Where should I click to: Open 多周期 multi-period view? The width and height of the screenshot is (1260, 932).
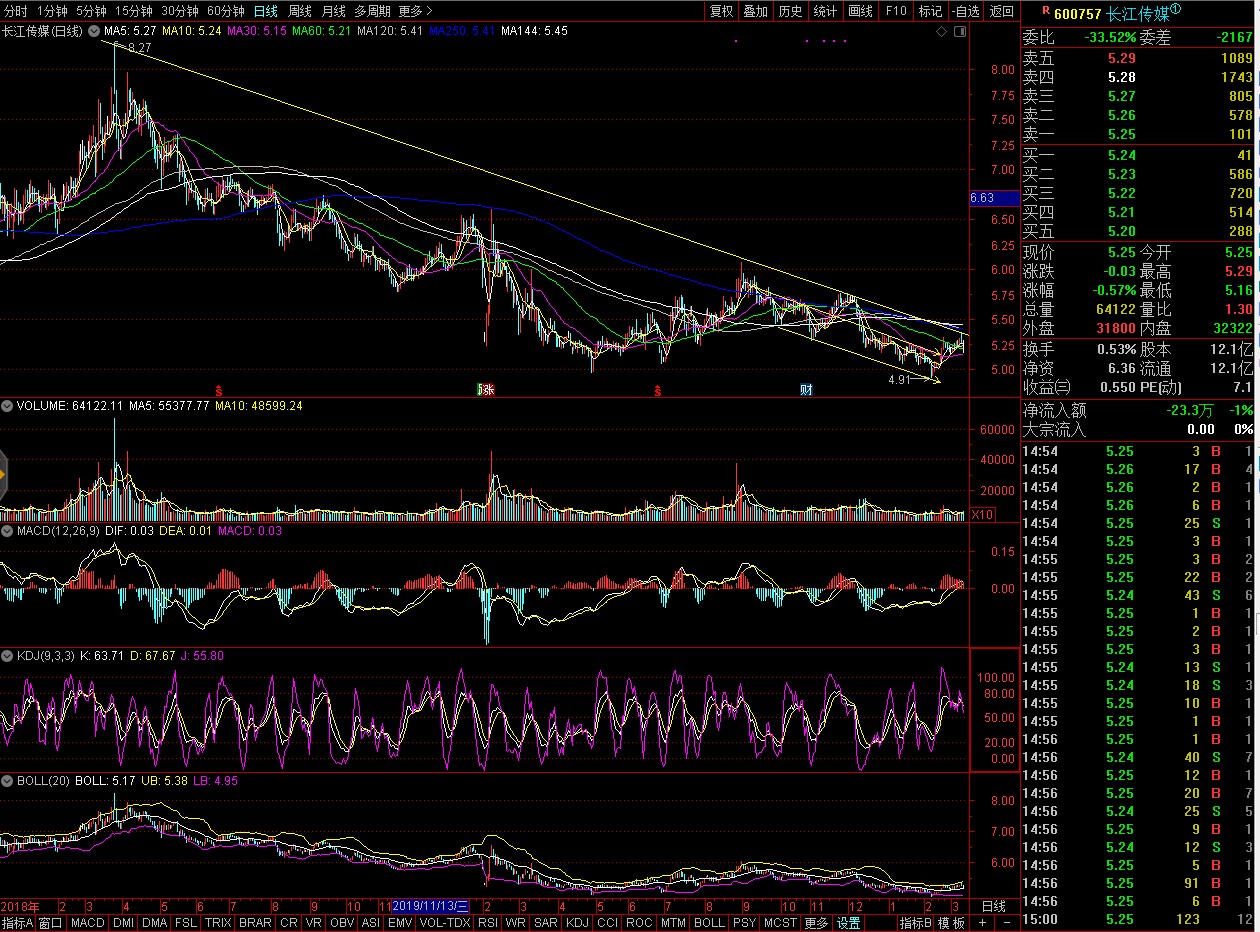point(373,11)
